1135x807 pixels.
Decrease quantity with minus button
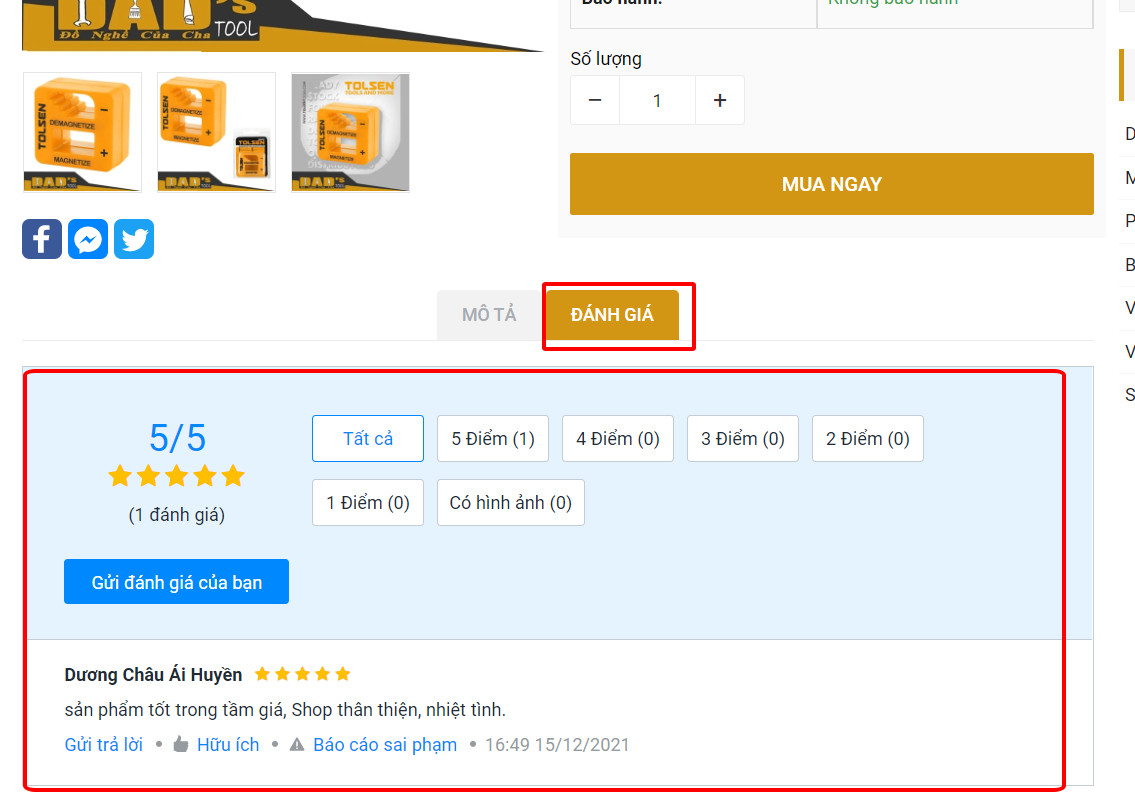(x=595, y=100)
